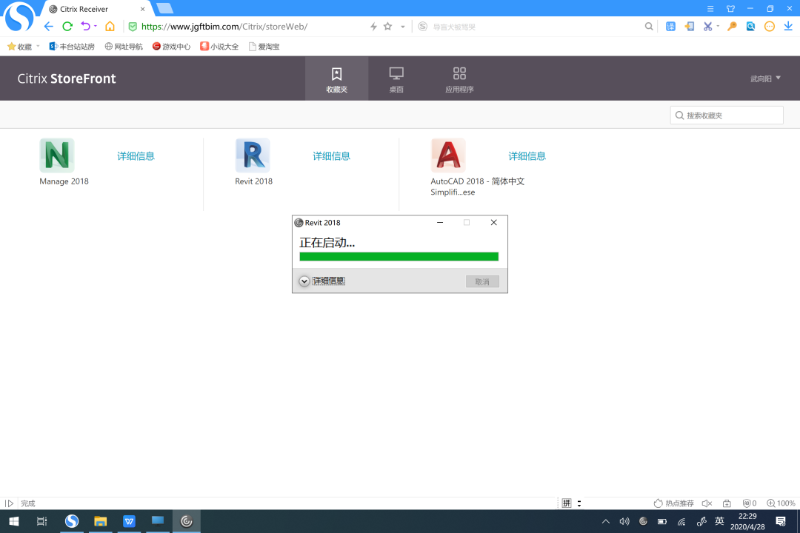Open downloads with the download arrow icon
800x533 pixels.
[x=788, y=27]
